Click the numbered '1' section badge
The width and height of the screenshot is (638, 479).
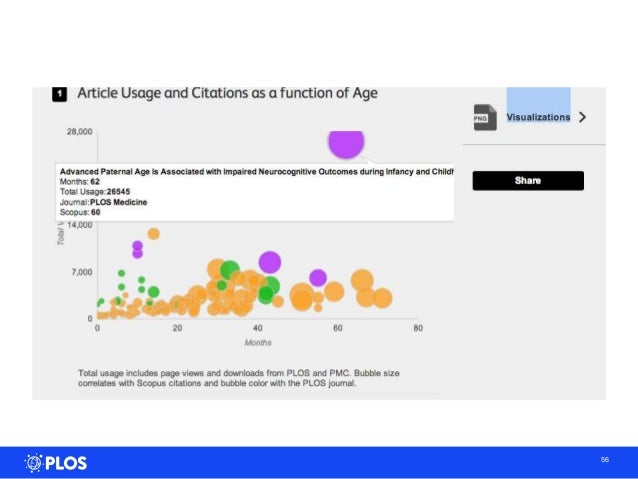pyautogui.click(x=59, y=94)
